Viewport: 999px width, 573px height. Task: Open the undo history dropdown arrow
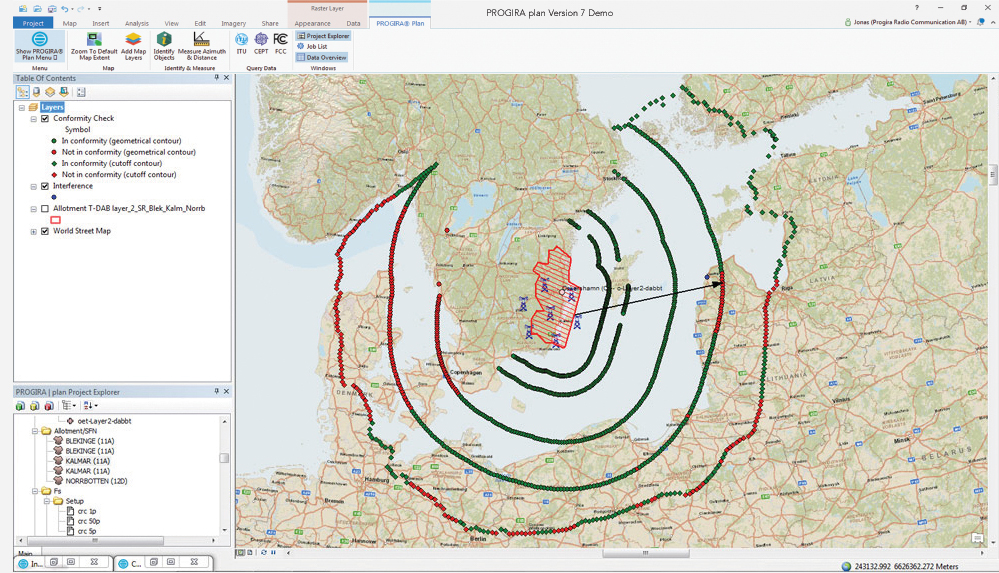[x=71, y=9]
